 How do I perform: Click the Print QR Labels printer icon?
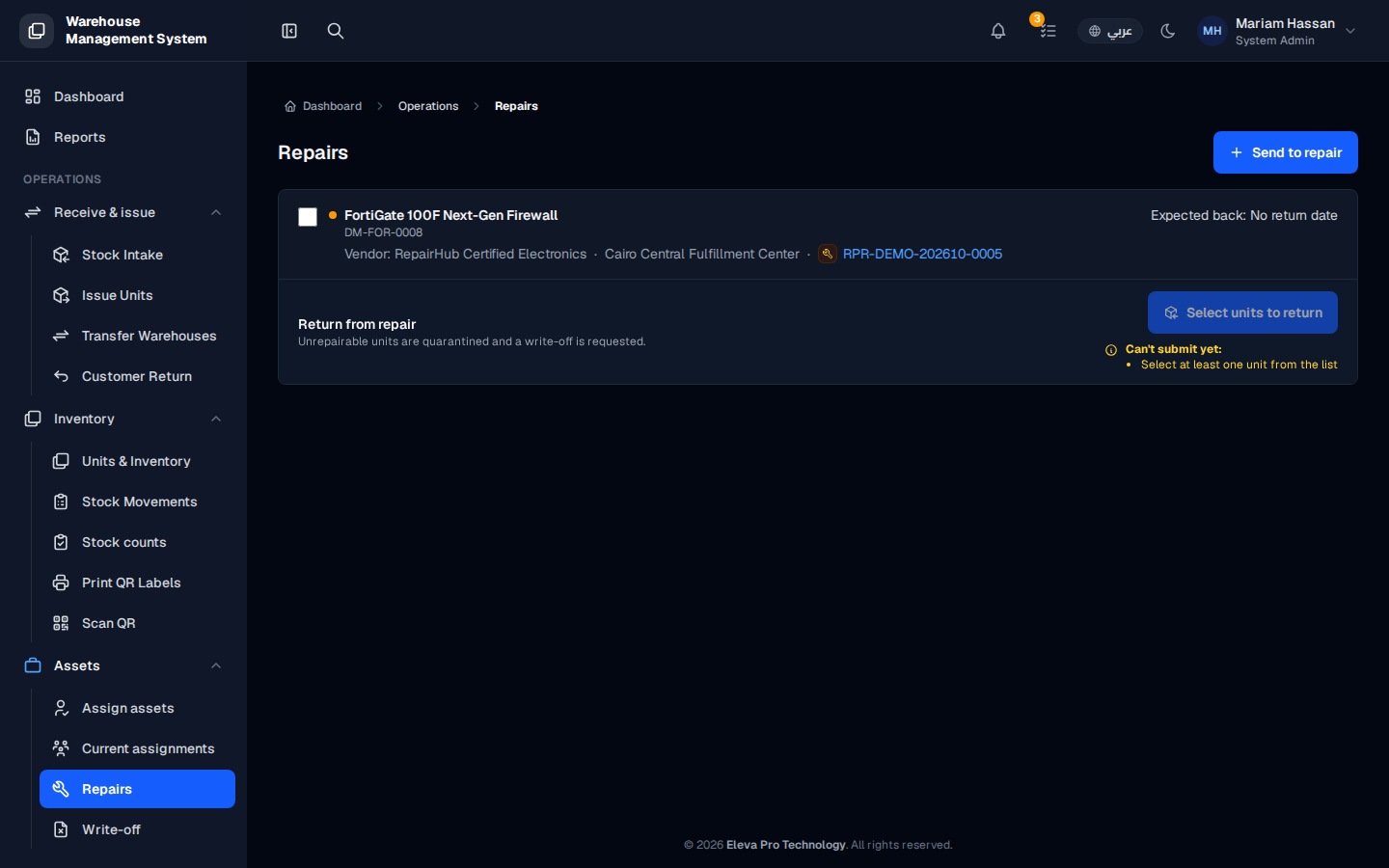pos(61,583)
